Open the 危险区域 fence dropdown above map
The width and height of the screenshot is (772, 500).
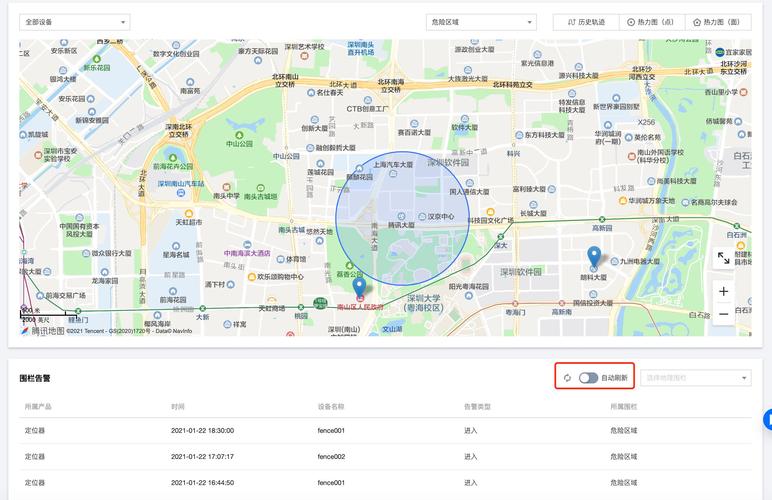click(x=481, y=22)
